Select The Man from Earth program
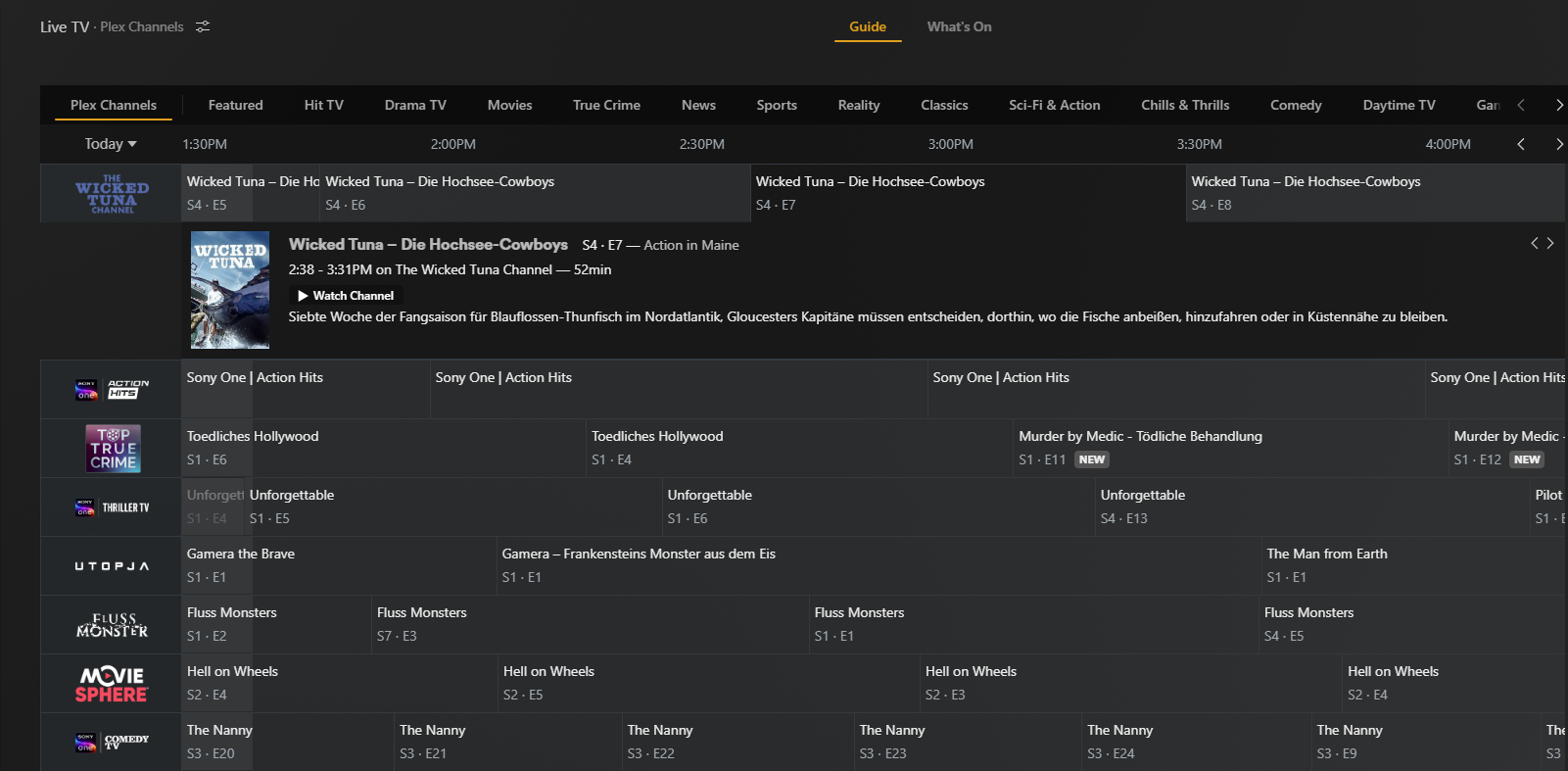Screen dimensions: 1568x771 click(1413, 565)
